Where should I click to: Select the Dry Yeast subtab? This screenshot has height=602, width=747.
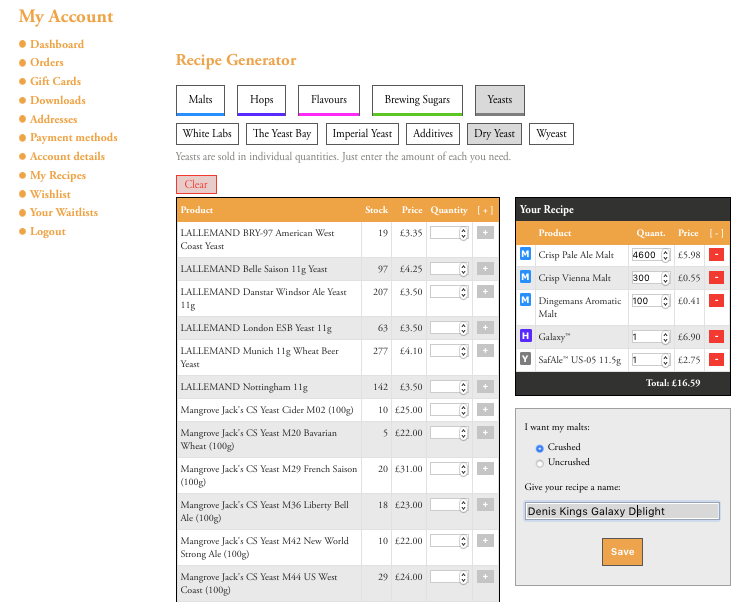(495, 134)
